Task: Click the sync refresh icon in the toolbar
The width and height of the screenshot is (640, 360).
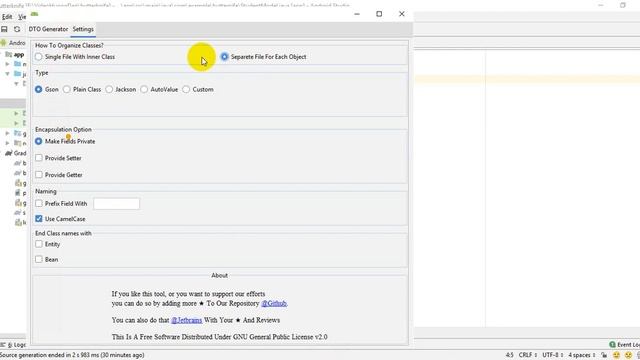Action: [x=17, y=29]
